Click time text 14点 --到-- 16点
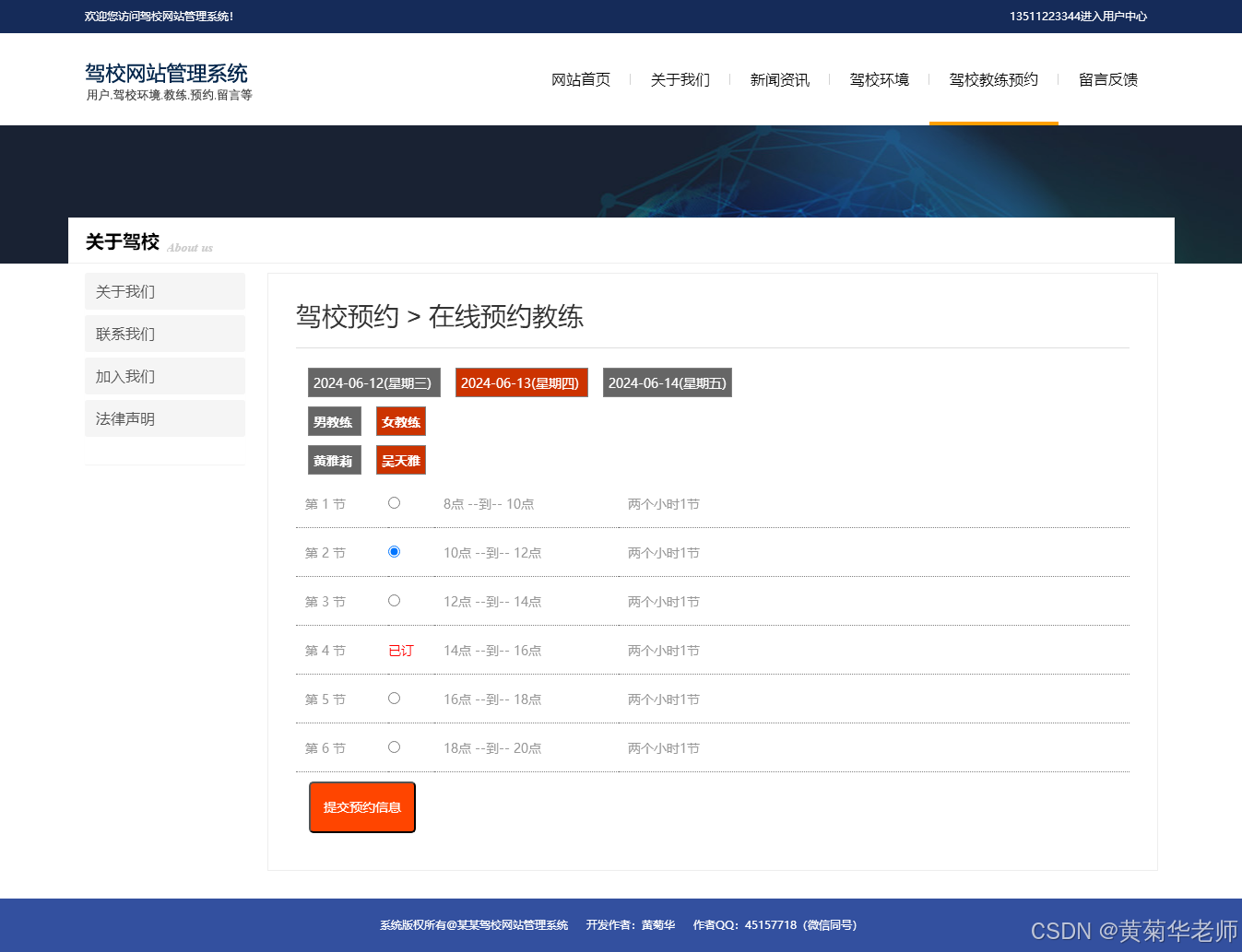The height and width of the screenshot is (952, 1242). [x=492, y=651]
